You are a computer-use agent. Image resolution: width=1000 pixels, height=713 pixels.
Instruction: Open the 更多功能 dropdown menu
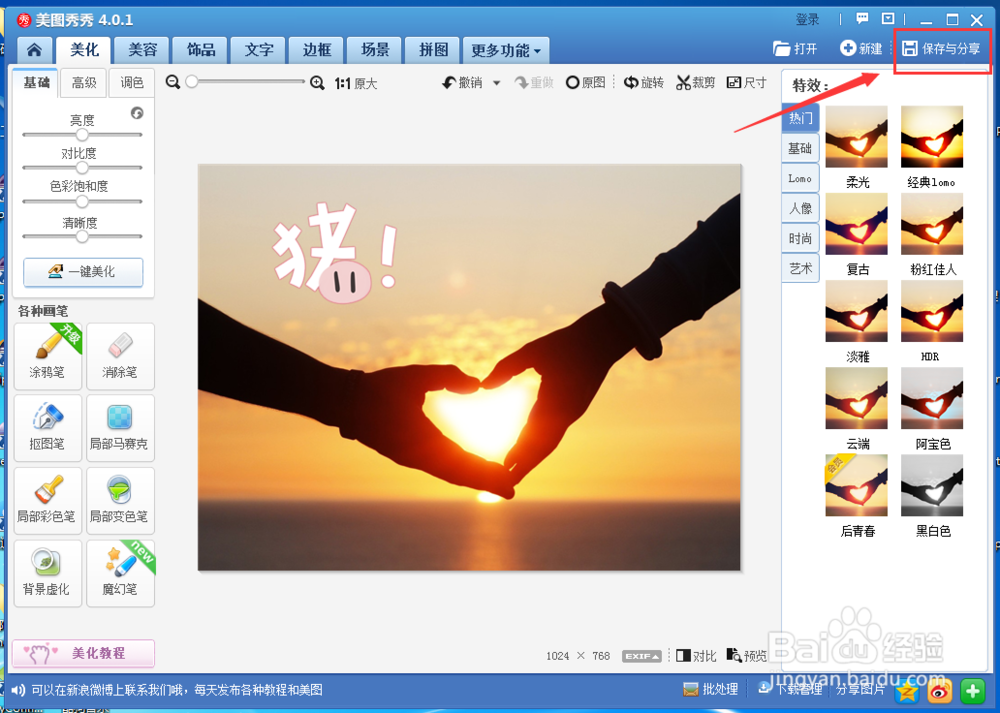tap(505, 49)
